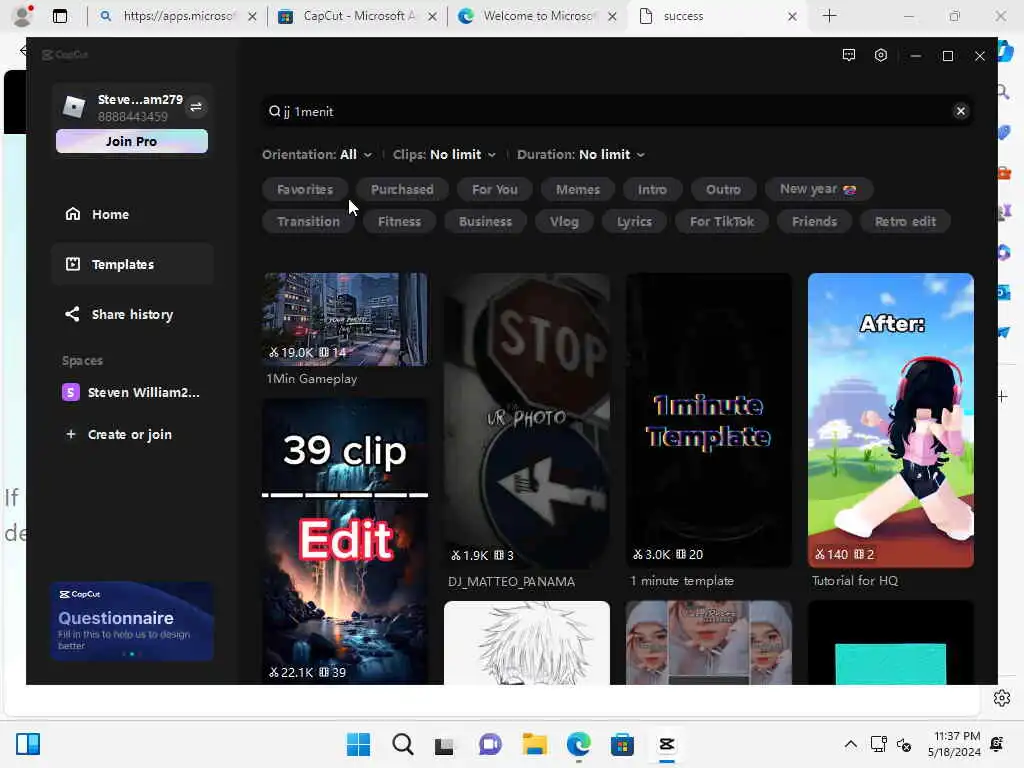Select the Favorites category
The width and height of the screenshot is (1024, 768).
click(305, 189)
